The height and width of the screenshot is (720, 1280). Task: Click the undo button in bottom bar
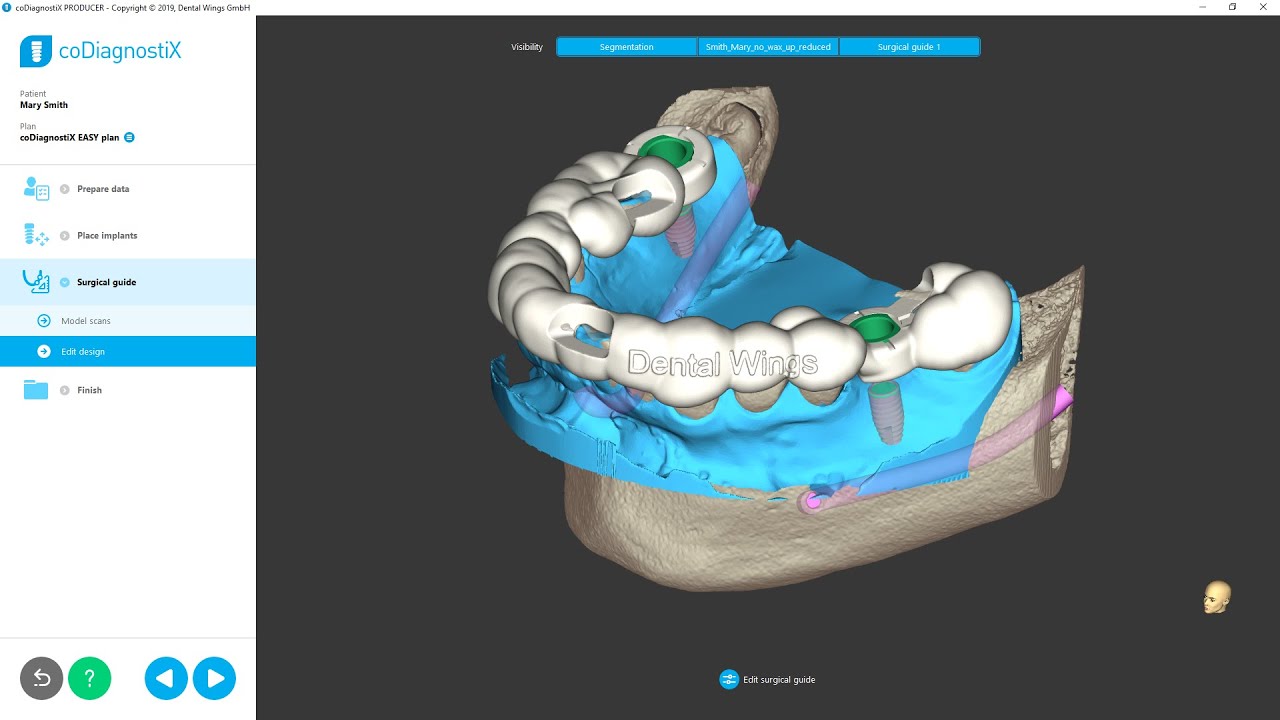pyautogui.click(x=42, y=679)
